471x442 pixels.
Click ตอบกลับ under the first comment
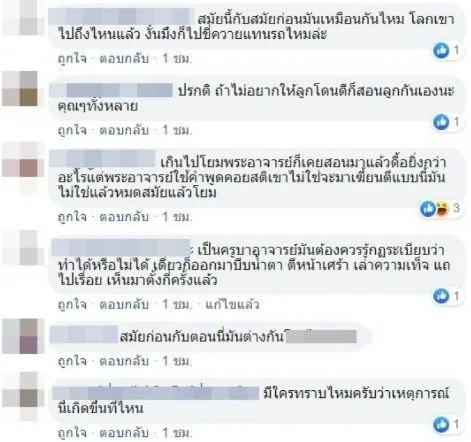tap(124, 59)
